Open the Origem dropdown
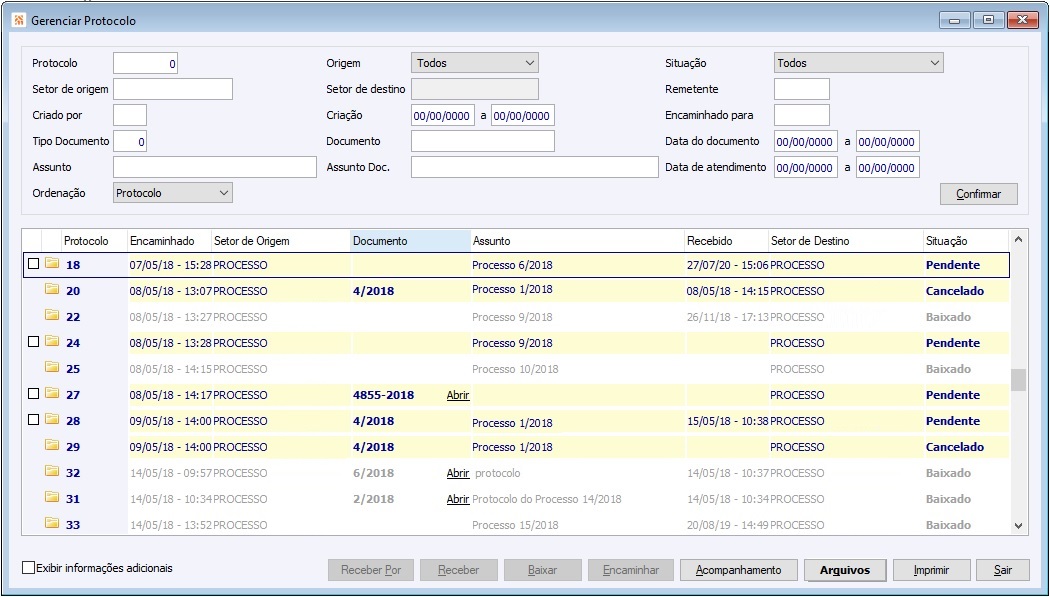The width and height of the screenshot is (1050, 597). click(x=474, y=63)
